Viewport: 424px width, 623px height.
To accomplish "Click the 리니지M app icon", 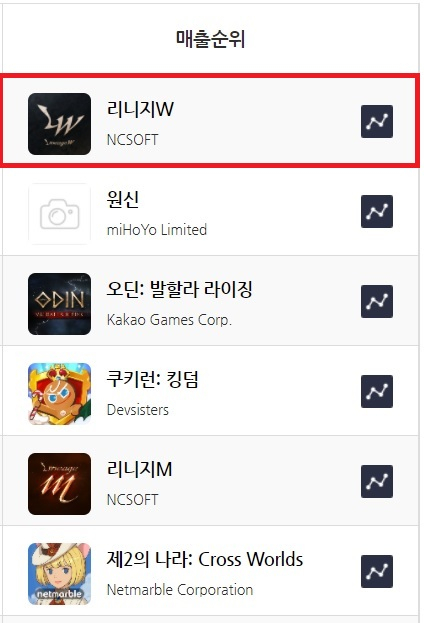I will [60, 484].
